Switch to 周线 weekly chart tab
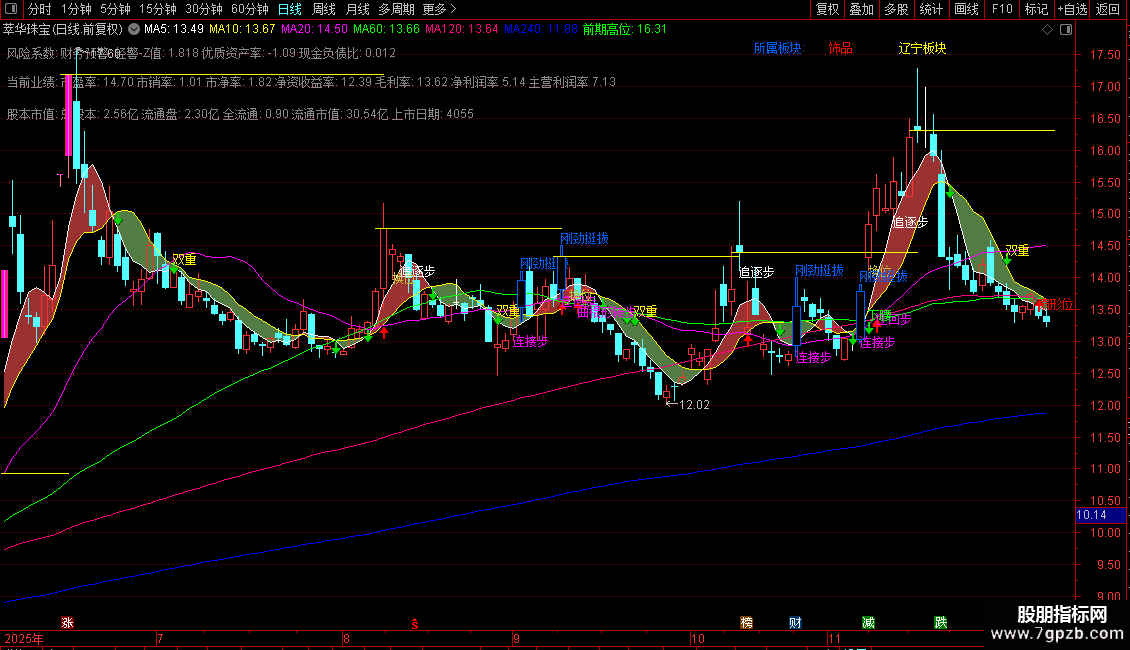The height and width of the screenshot is (650, 1130). click(324, 9)
